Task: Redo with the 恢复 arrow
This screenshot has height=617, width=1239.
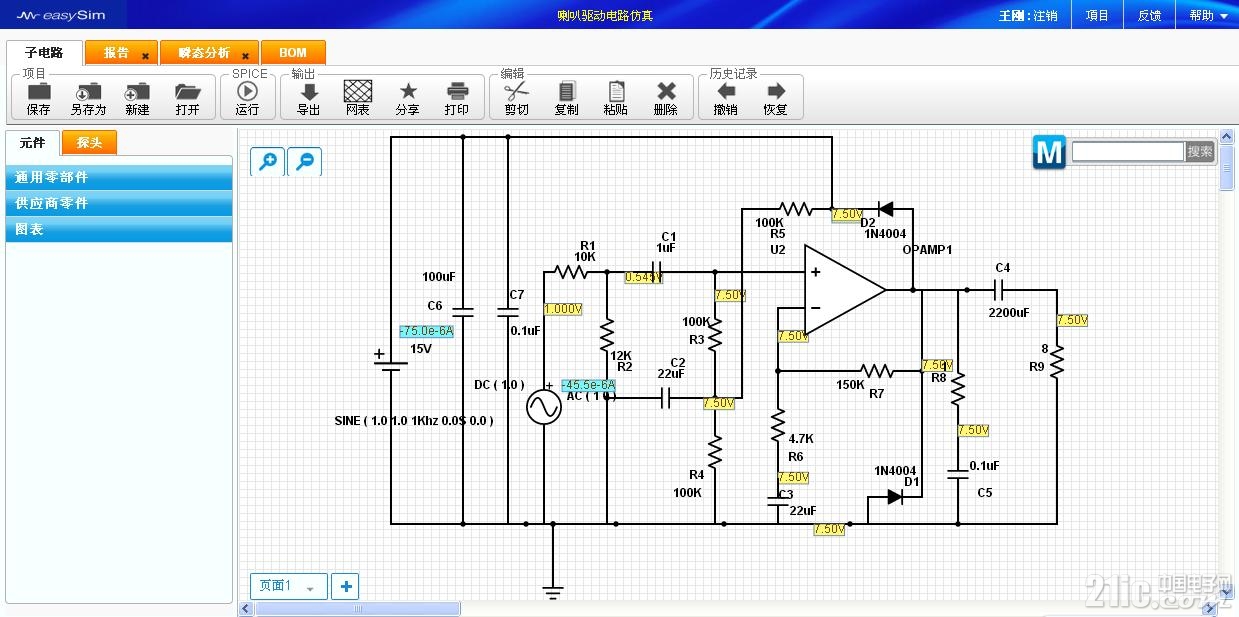Action: pos(775,91)
